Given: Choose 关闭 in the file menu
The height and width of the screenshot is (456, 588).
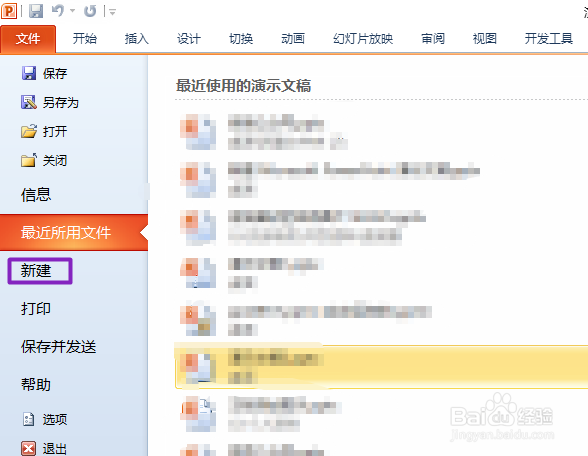Looking at the screenshot, I should [x=55, y=160].
